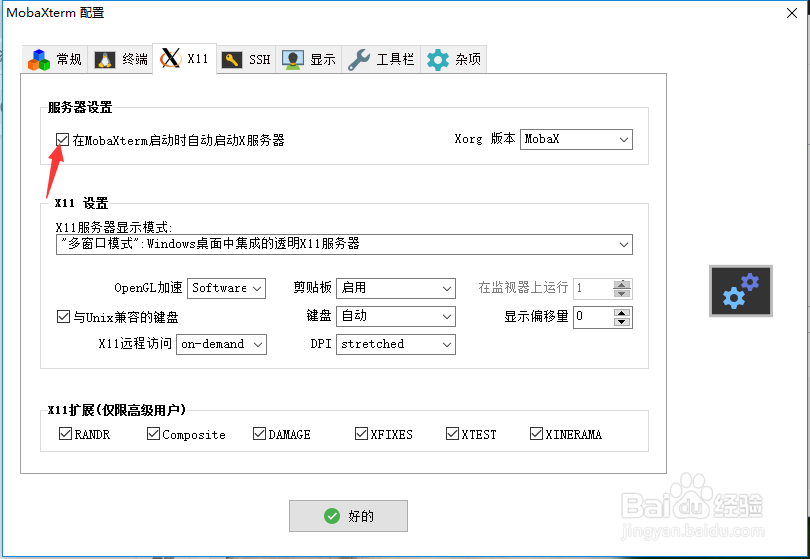Click the OpenGL加速 label
The image size is (810, 559).
[148, 288]
